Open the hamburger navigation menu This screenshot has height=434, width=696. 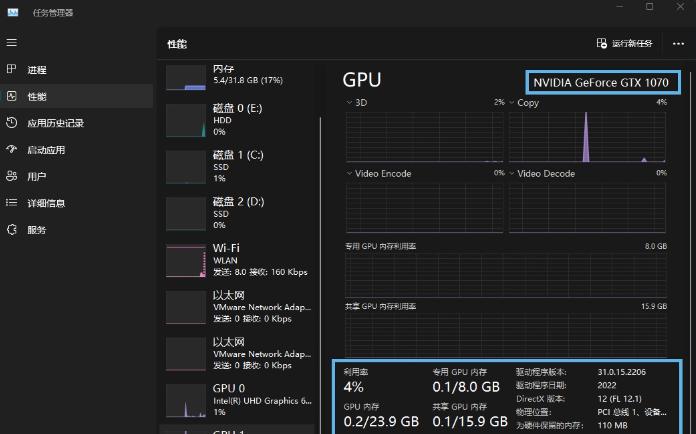pyautogui.click(x=12, y=42)
